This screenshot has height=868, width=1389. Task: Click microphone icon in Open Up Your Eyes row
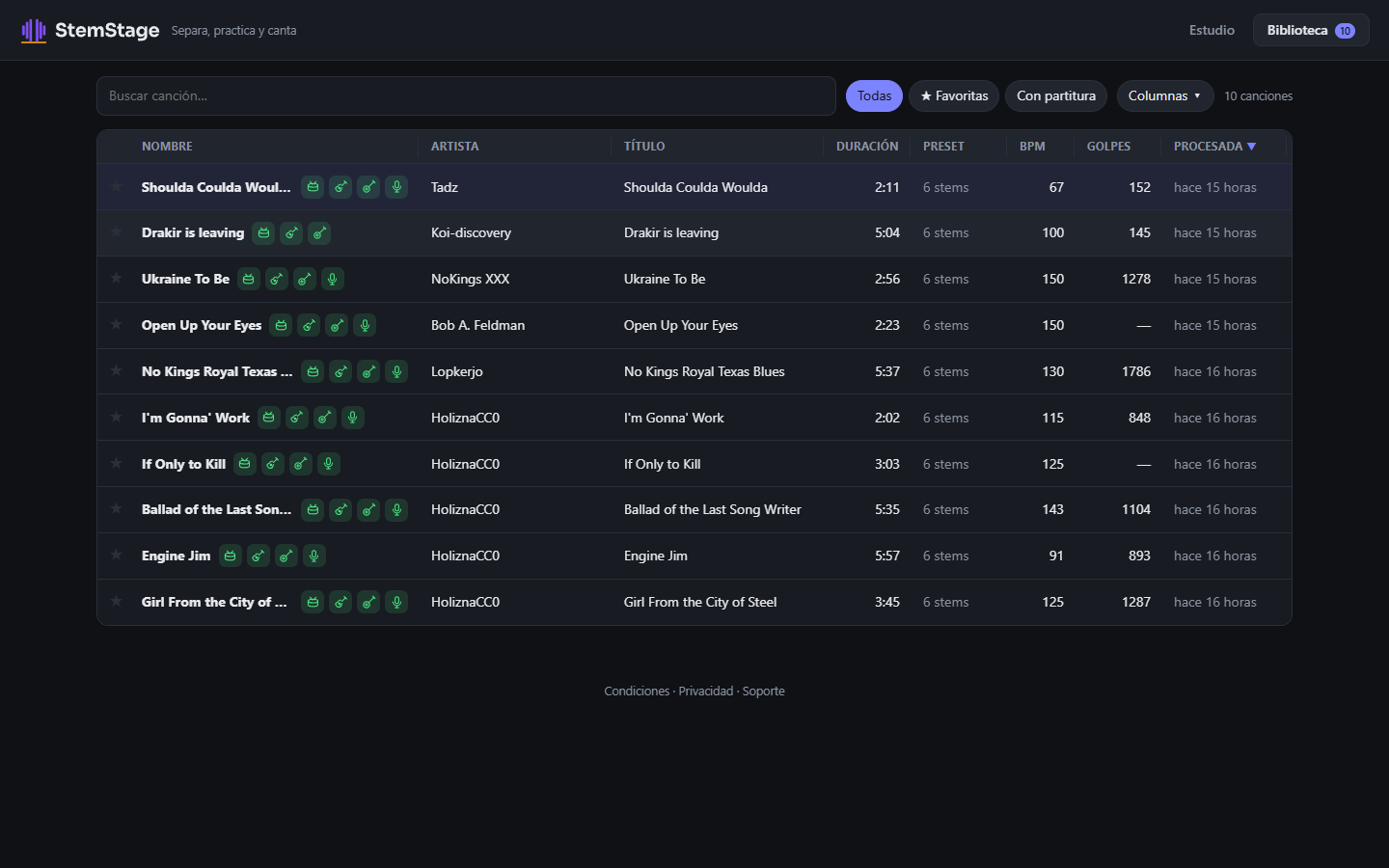[365, 326]
